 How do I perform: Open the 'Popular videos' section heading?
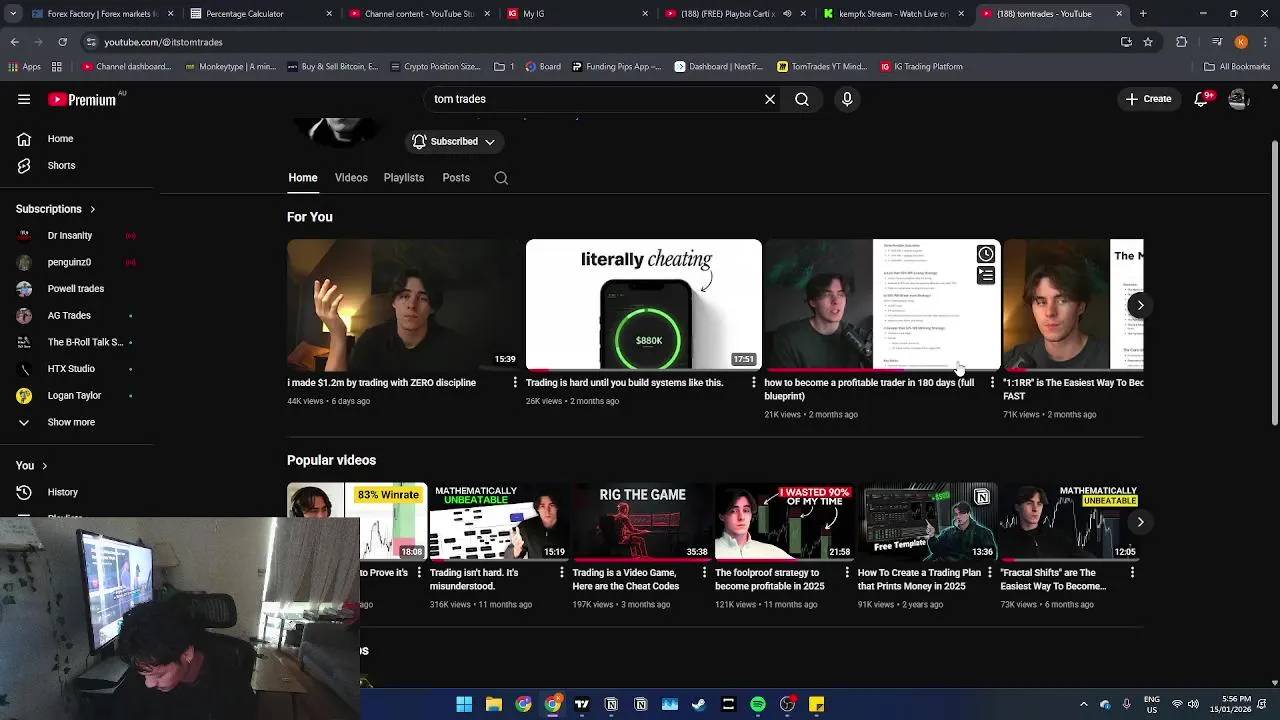[x=331, y=460]
